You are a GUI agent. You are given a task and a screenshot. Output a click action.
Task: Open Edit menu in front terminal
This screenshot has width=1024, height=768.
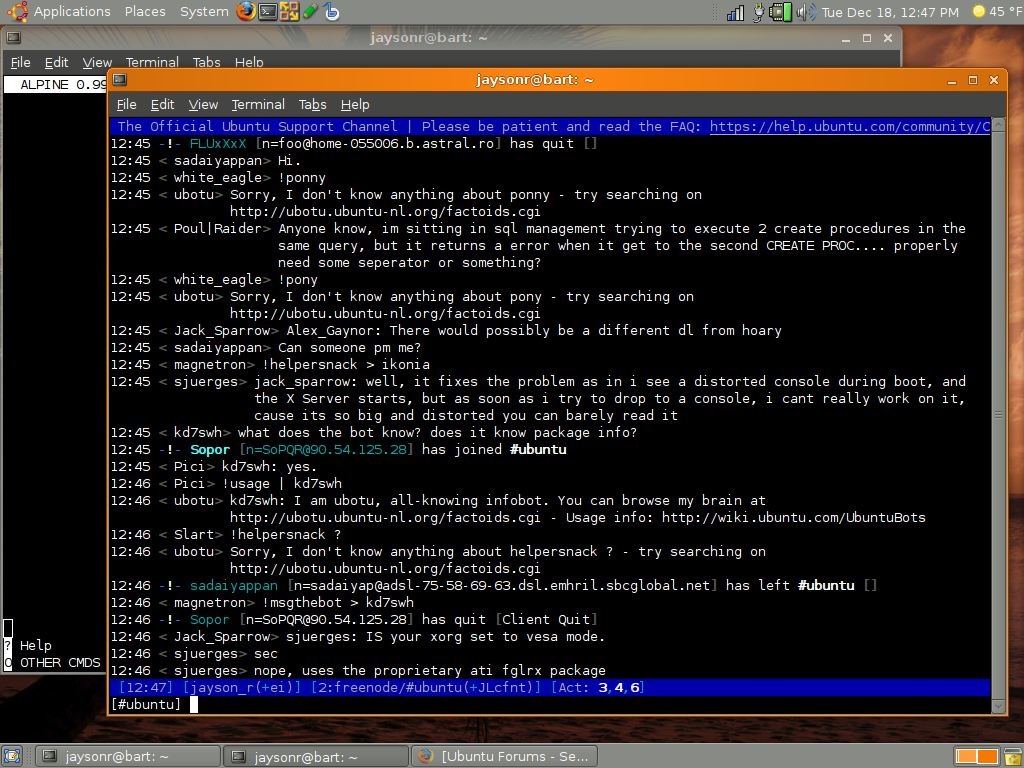(162, 104)
